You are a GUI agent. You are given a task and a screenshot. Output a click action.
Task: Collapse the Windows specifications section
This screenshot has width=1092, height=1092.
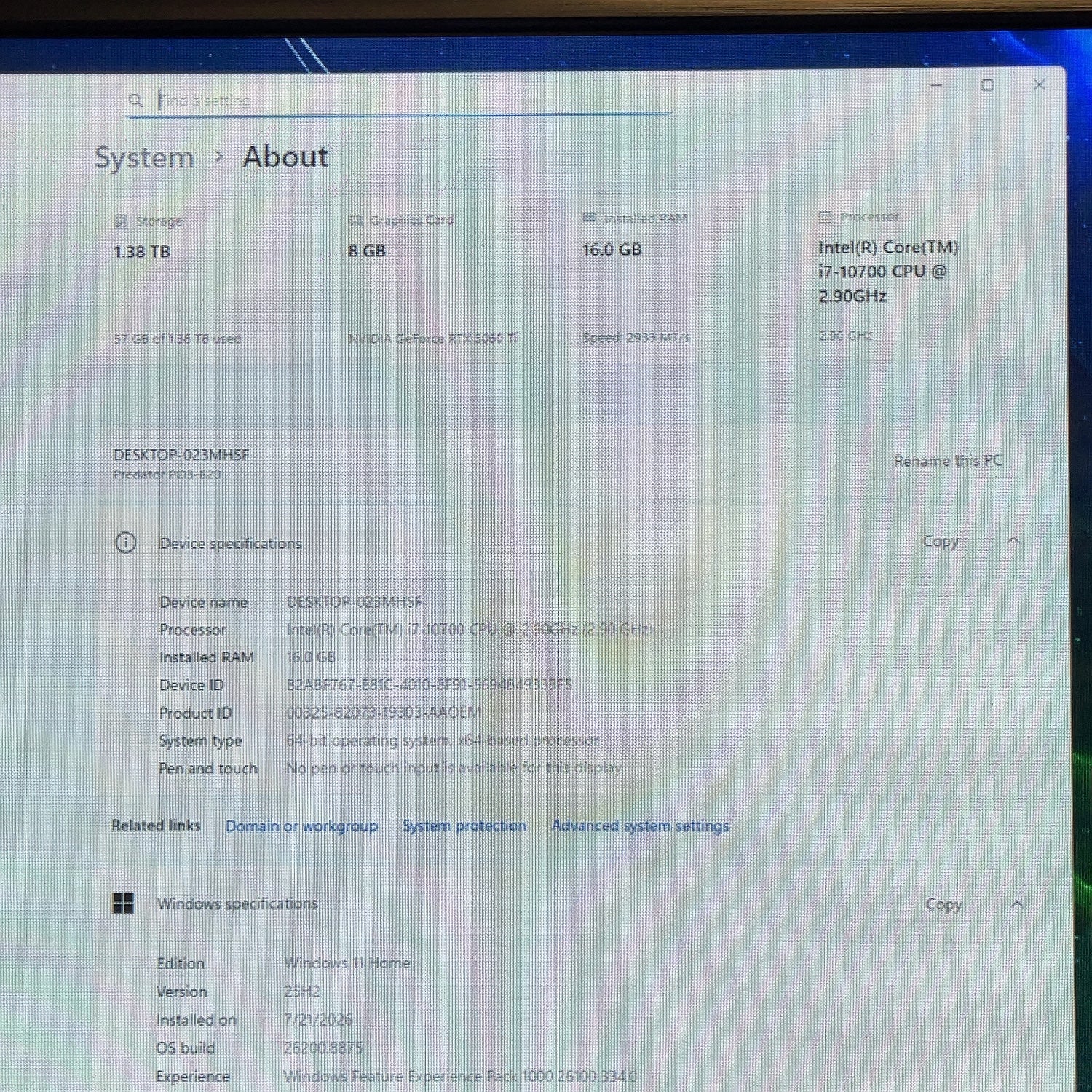pyautogui.click(x=1017, y=904)
